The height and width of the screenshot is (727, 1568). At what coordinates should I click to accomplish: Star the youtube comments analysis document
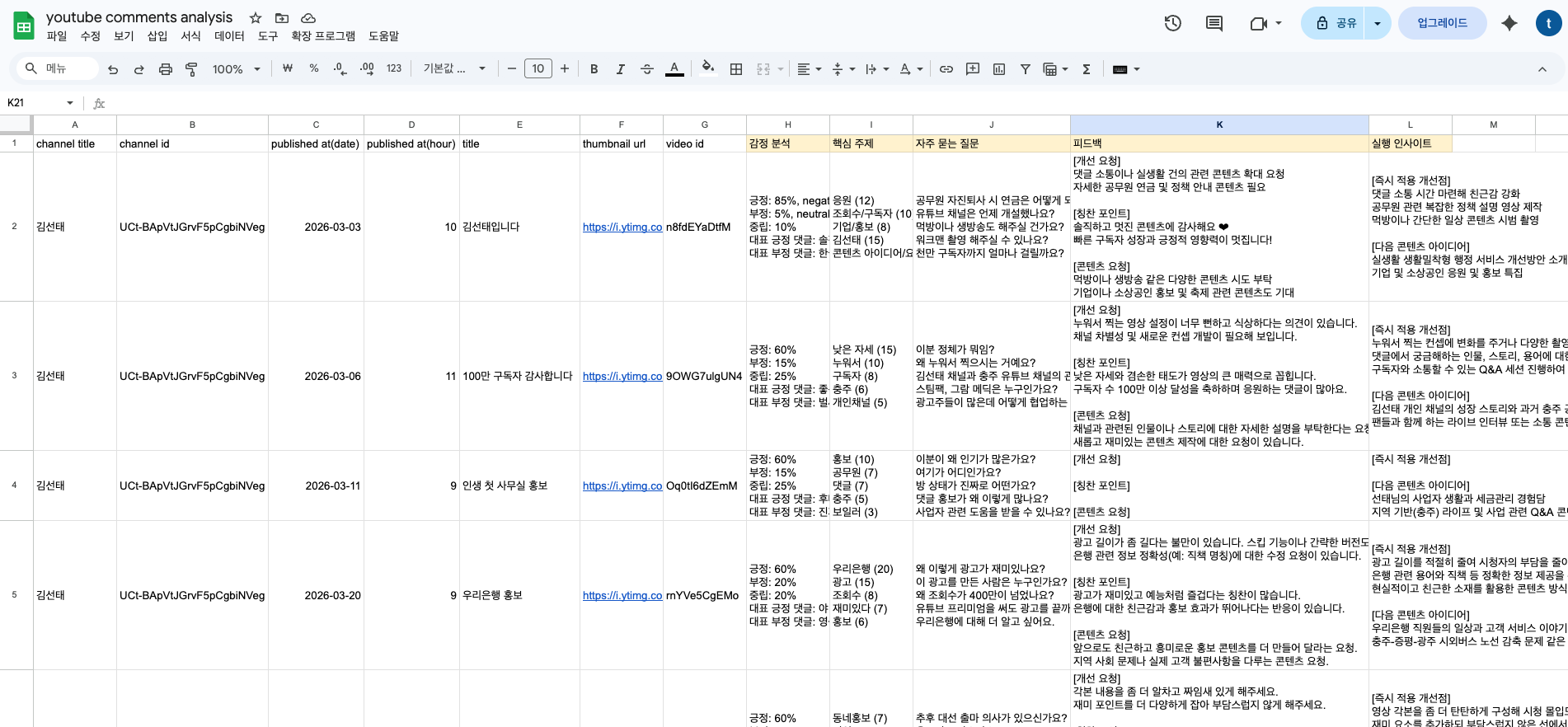[256, 18]
